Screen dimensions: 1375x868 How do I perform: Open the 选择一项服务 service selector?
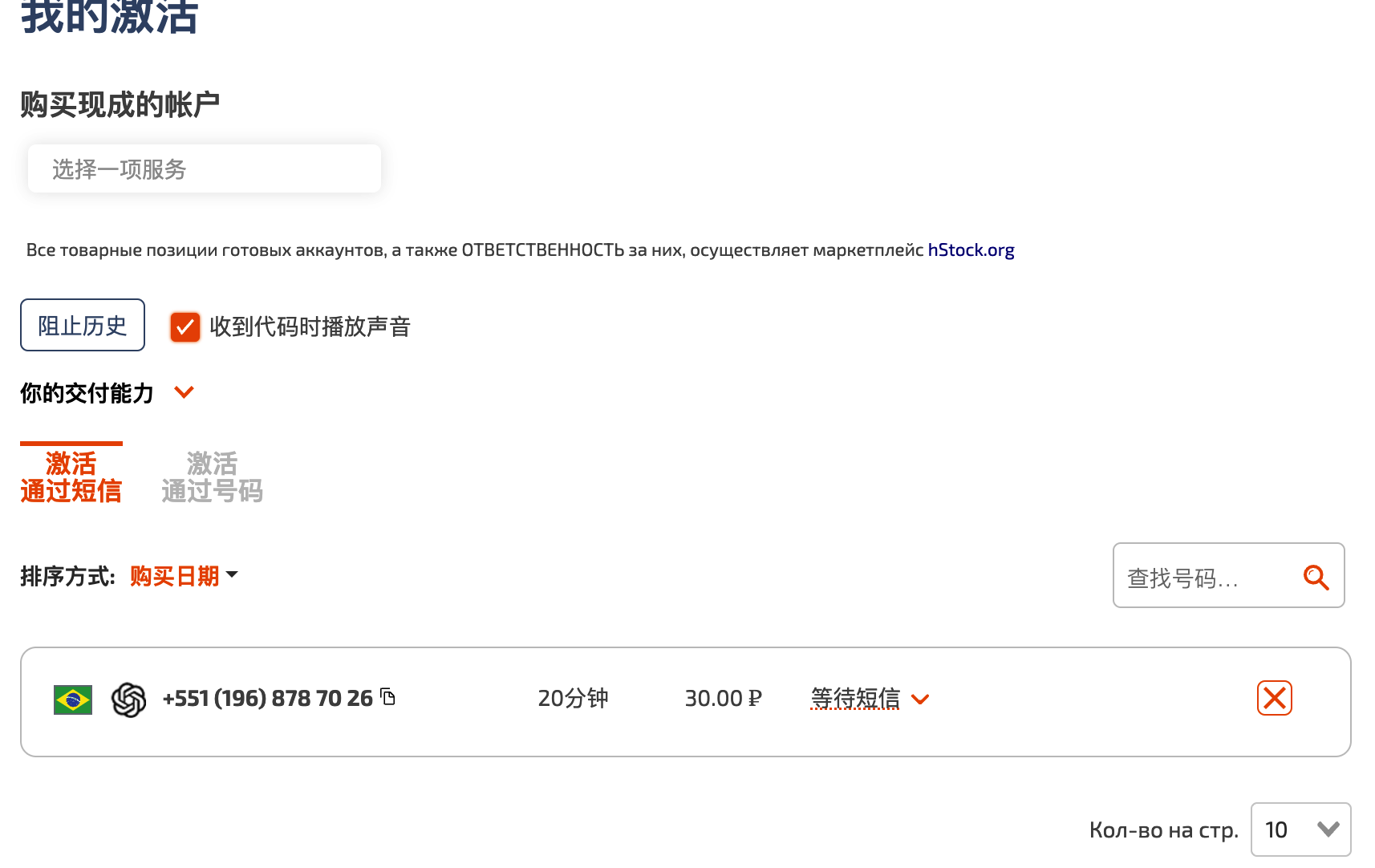(x=205, y=168)
